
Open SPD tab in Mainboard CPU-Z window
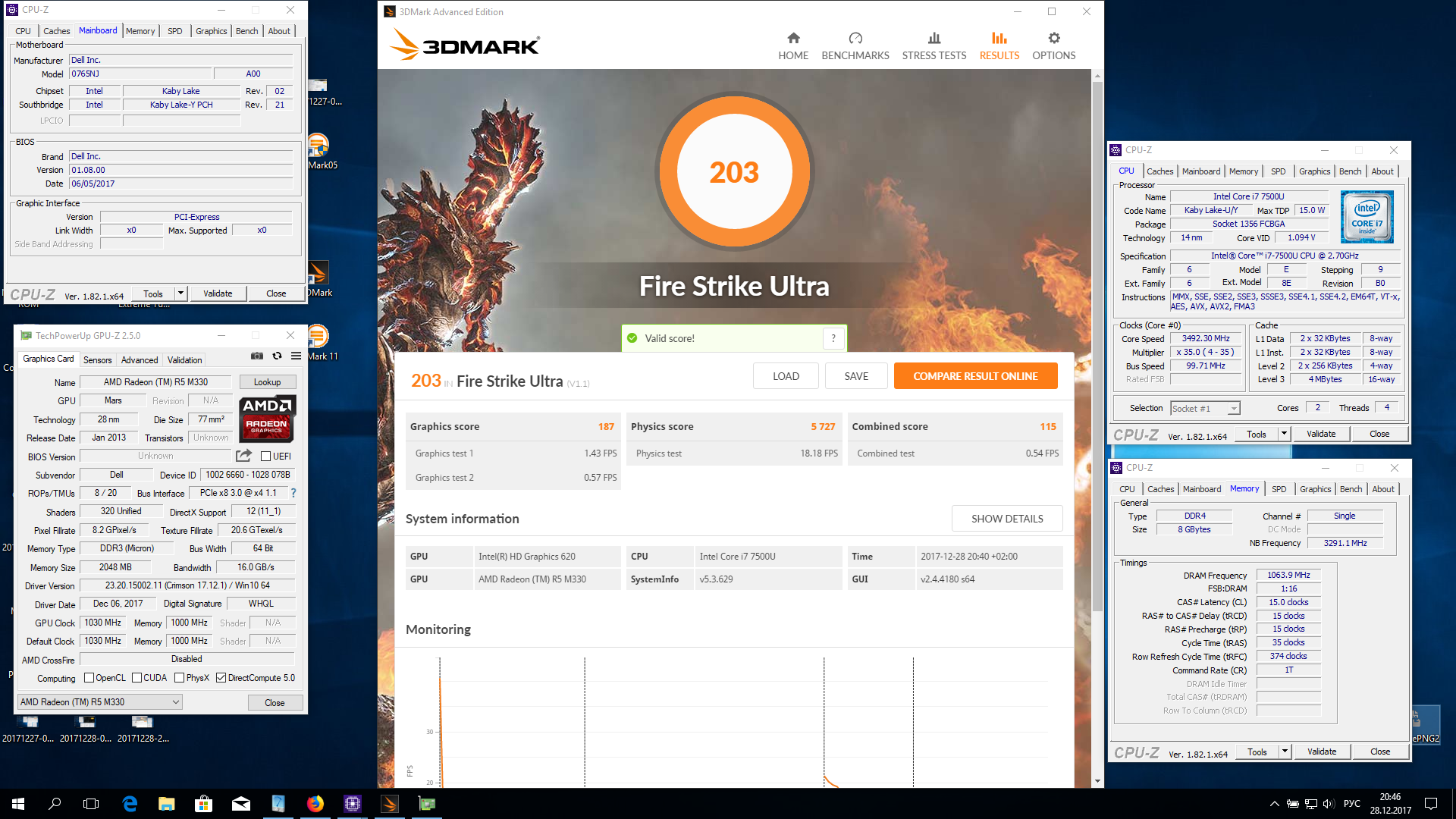[x=175, y=31]
